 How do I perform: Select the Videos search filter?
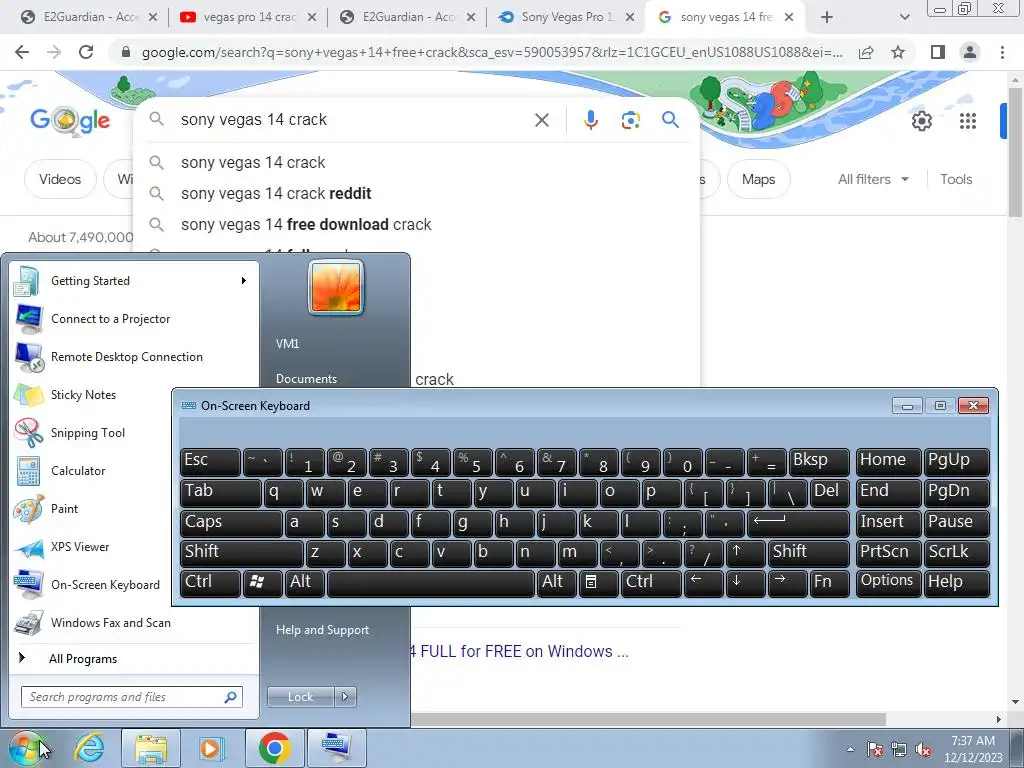point(60,179)
